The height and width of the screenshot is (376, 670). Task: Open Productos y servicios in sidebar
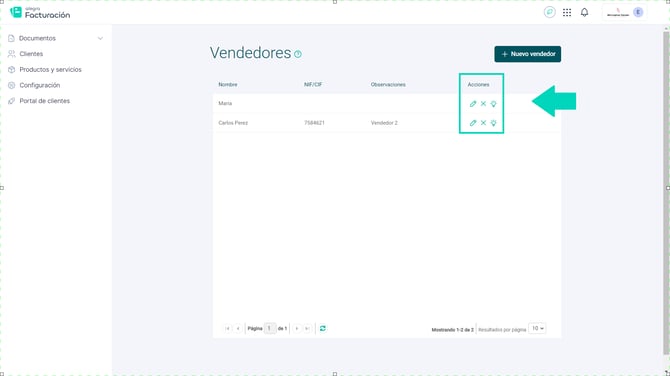[x=50, y=70]
